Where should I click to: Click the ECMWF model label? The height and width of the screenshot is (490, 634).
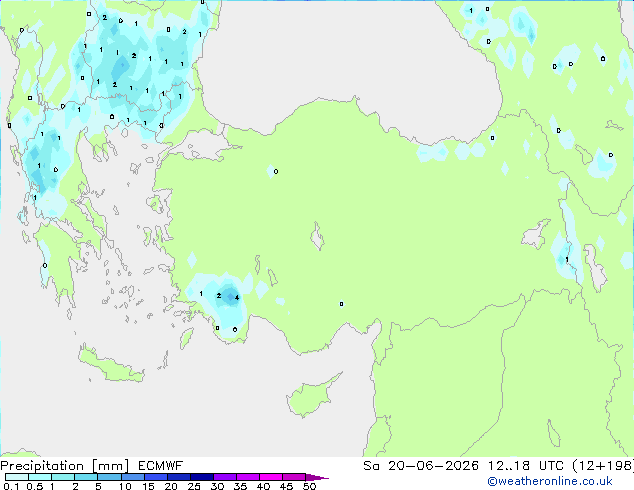(x=161, y=466)
